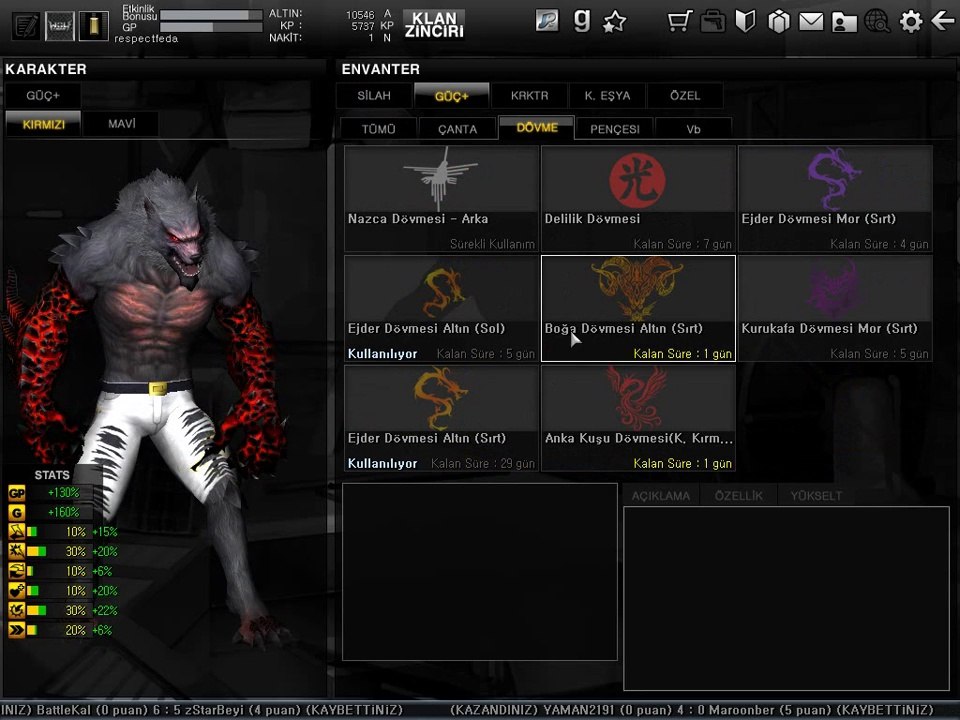The image size is (960, 720).
Task: Go back with the arrow icon
Action: (x=943, y=22)
